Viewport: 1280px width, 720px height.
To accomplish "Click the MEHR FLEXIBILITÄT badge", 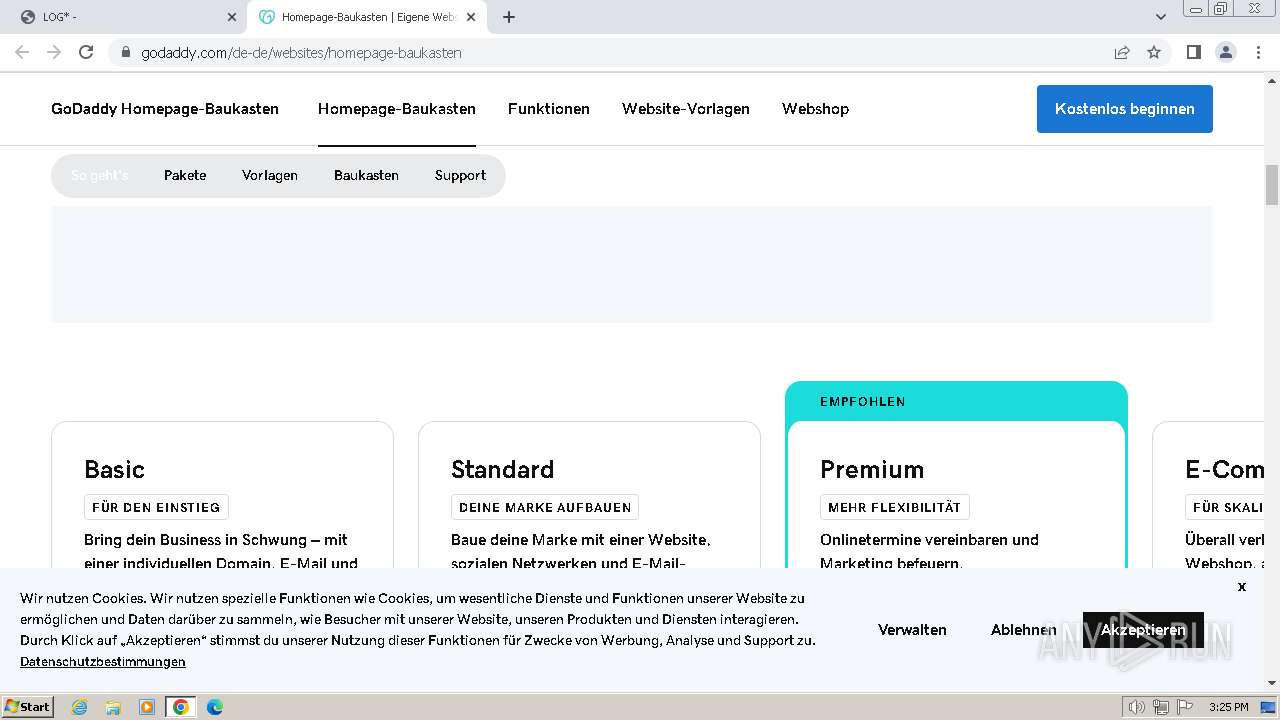I will [x=894, y=507].
